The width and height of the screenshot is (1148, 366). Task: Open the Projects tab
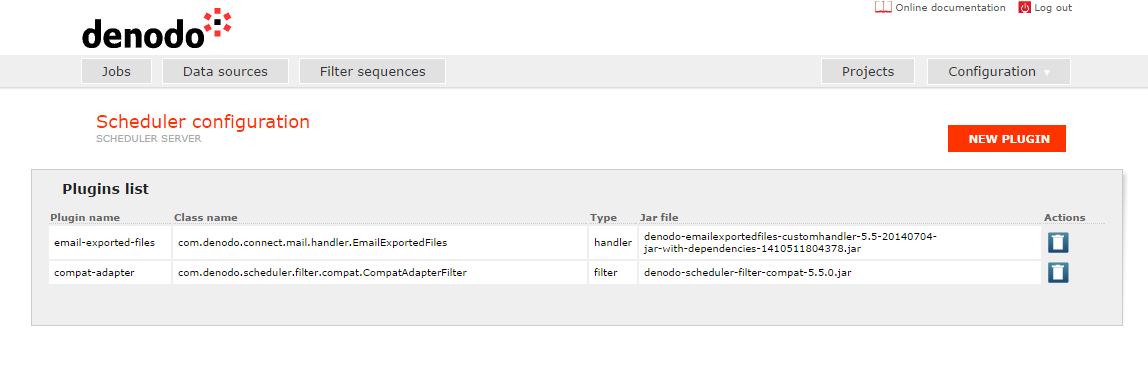(x=868, y=72)
